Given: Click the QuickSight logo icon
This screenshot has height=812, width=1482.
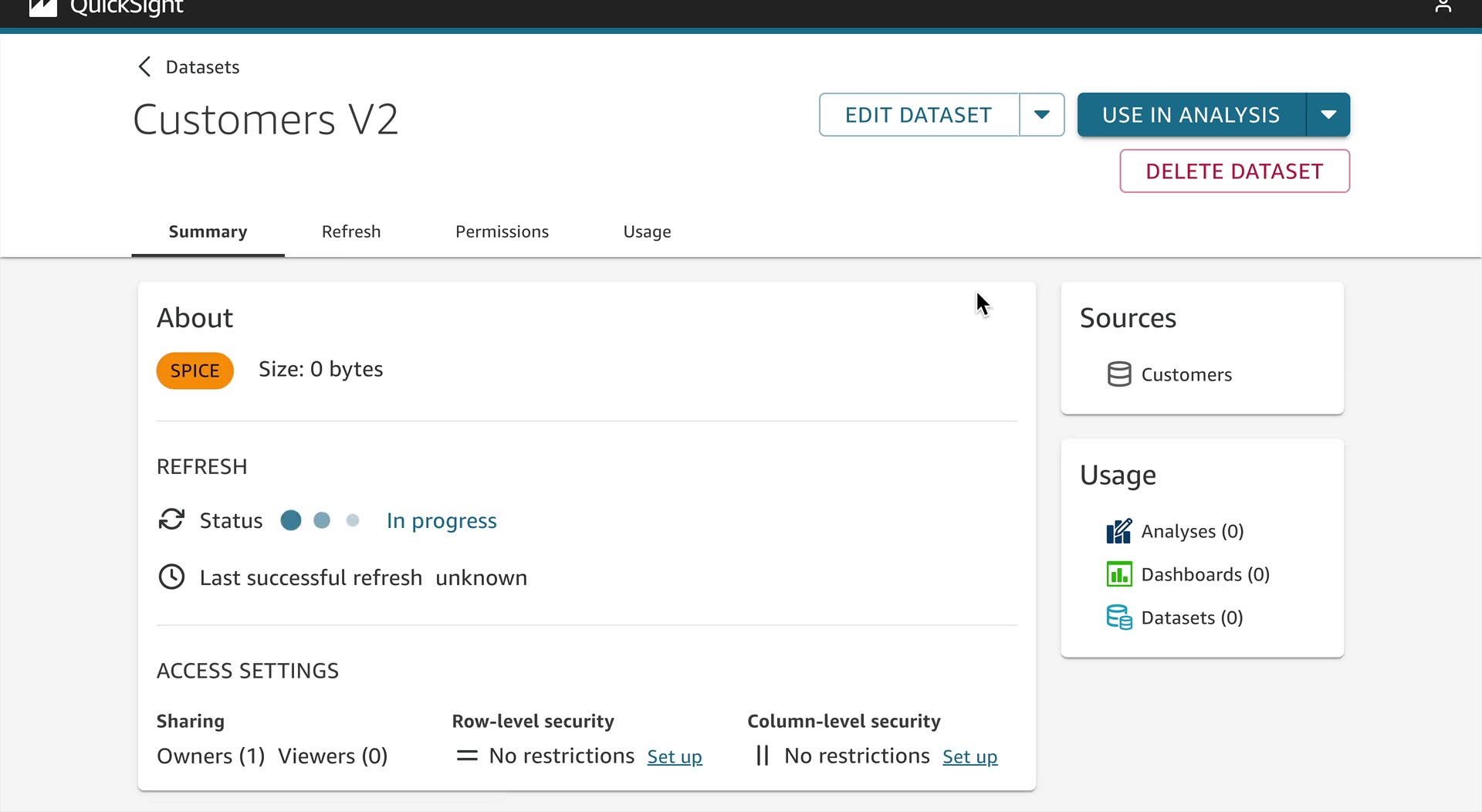Looking at the screenshot, I should 43,8.
